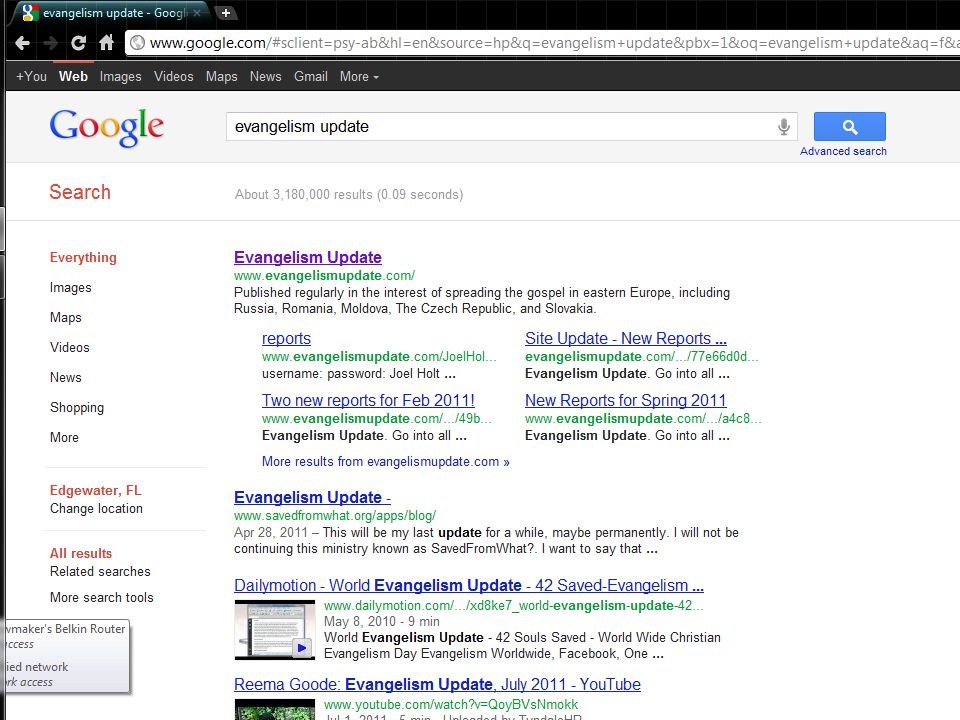960x720 pixels.
Task: Switch to Videos in the top bar
Action: (x=174, y=77)
